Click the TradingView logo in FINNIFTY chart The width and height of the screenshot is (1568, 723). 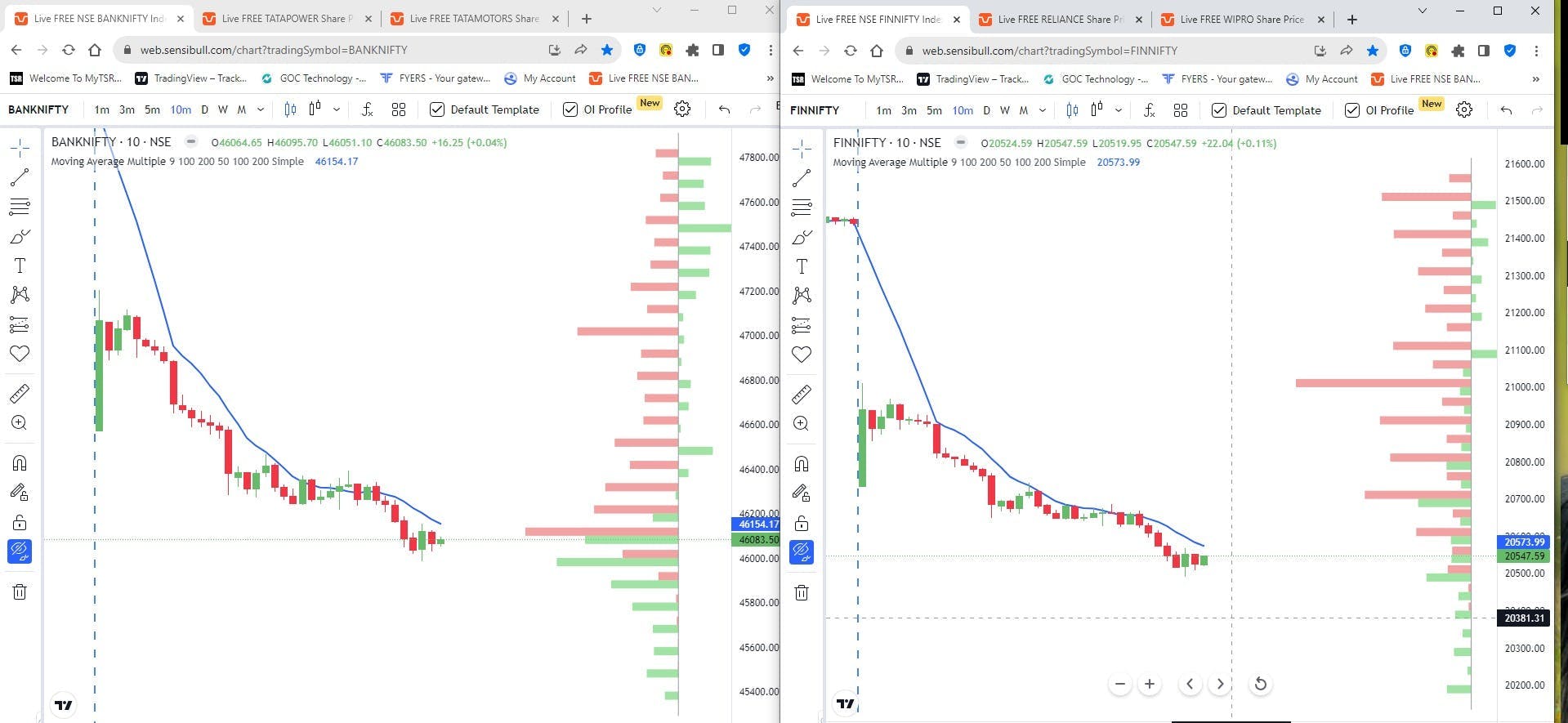pyautogui.click(x=845, y=703)
